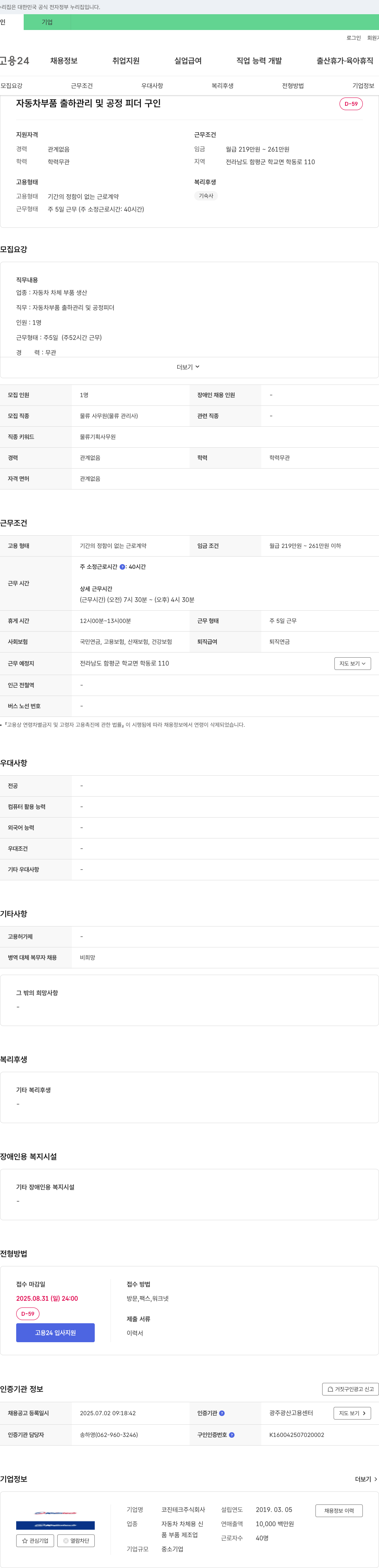The width and height of the screenshot is (379, 1568).
Task: Click the 채용정보 이력 button
Action: click(339, 1510)
